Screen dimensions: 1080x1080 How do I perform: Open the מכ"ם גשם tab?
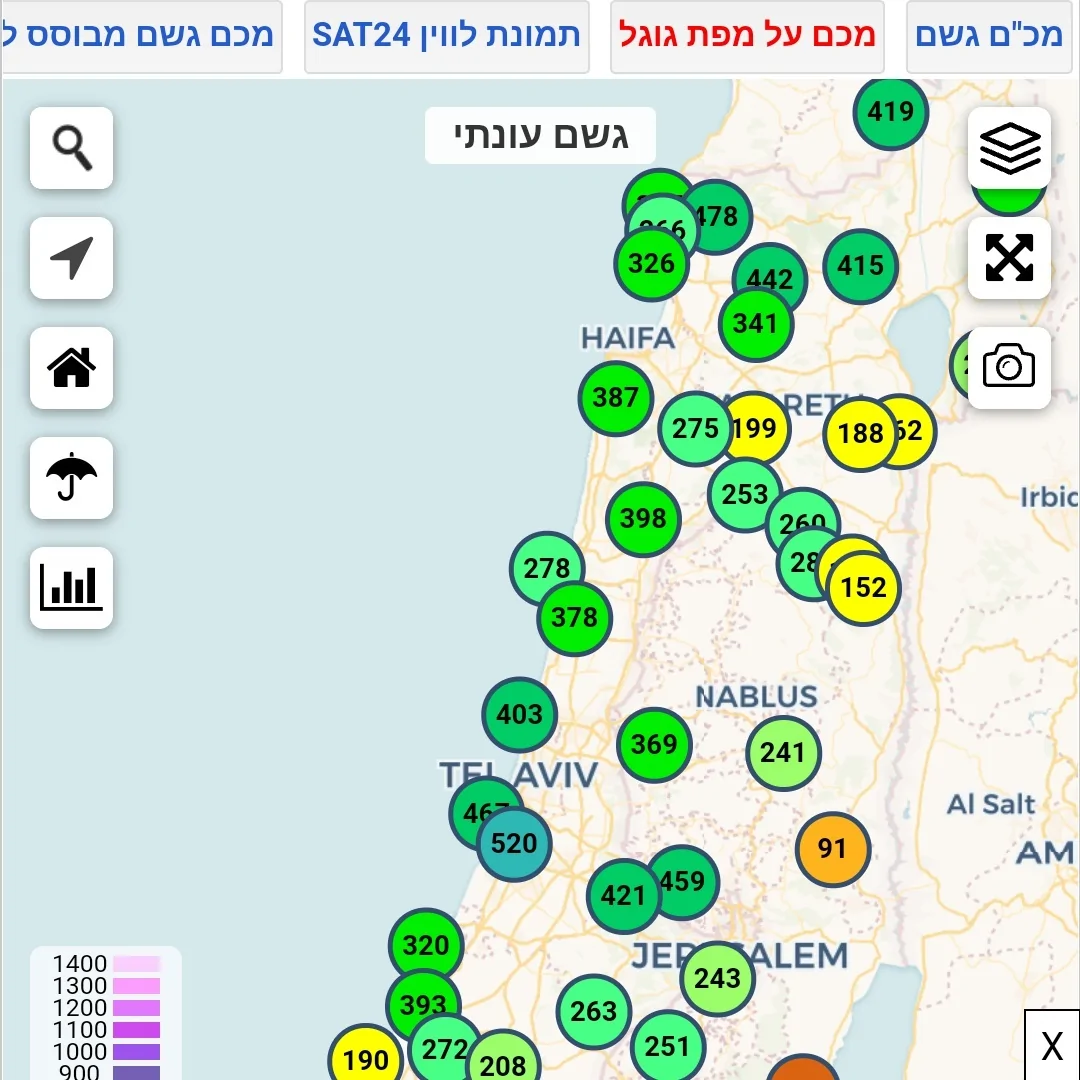click(989, 36)
